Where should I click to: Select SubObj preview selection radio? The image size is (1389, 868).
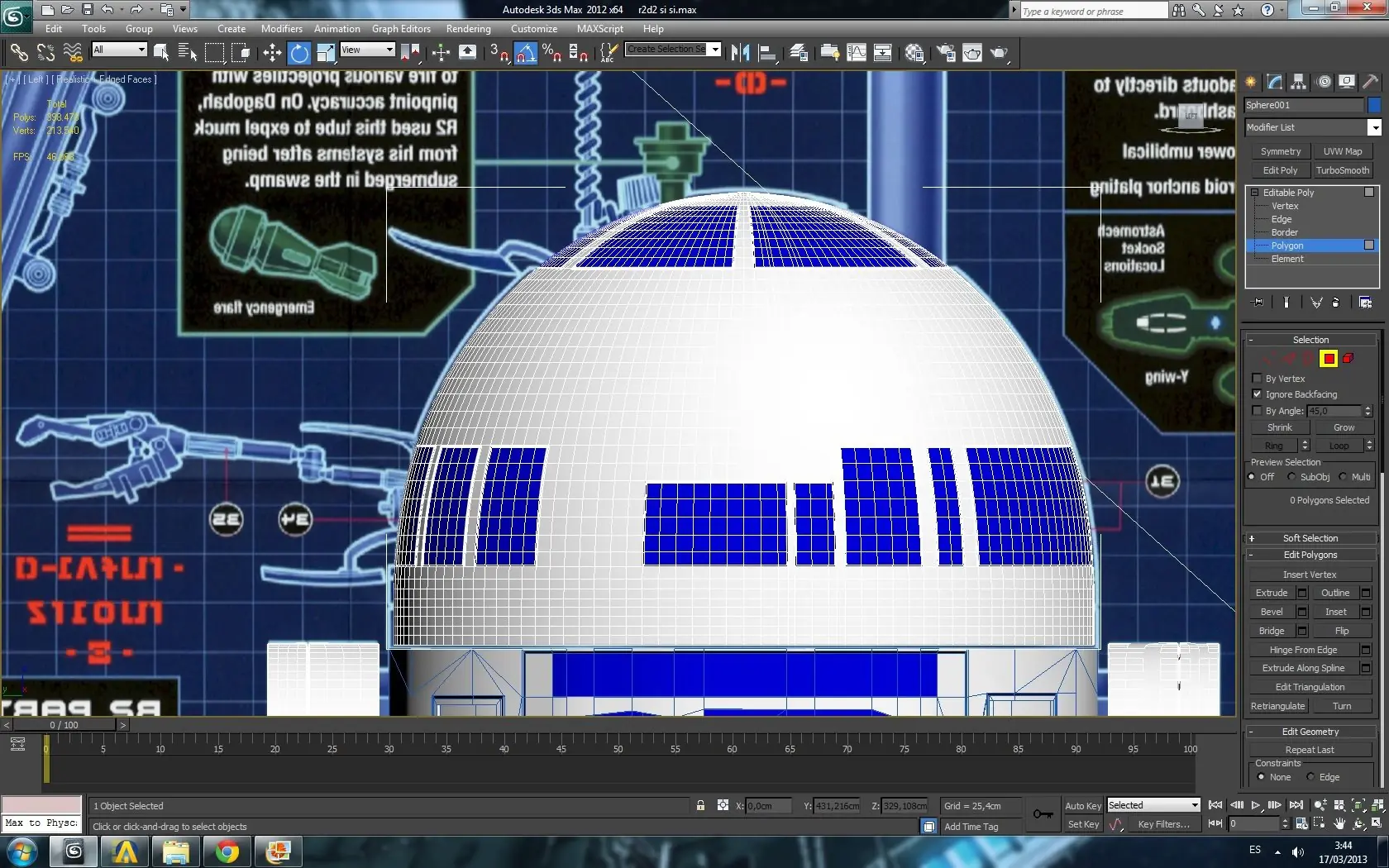tap(1291, 477)
